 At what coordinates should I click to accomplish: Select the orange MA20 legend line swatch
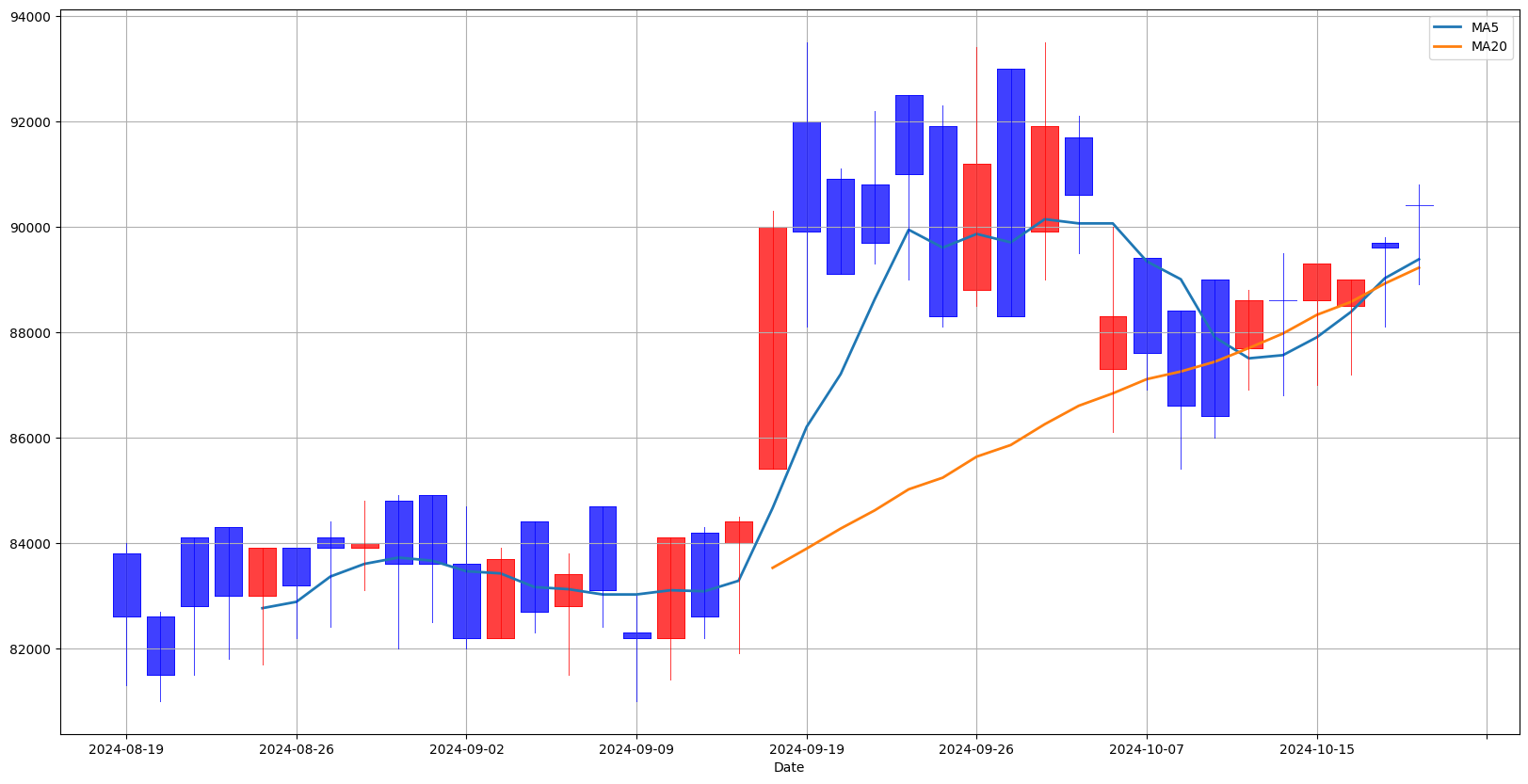[x=1448, y=46]
